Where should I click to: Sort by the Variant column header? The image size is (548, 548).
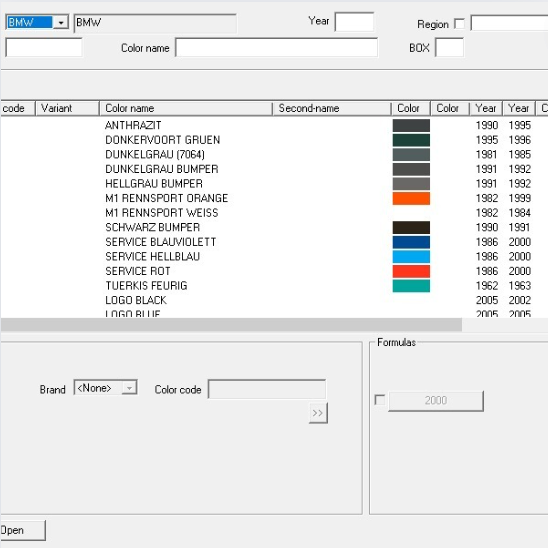click(x=67, y=108)
